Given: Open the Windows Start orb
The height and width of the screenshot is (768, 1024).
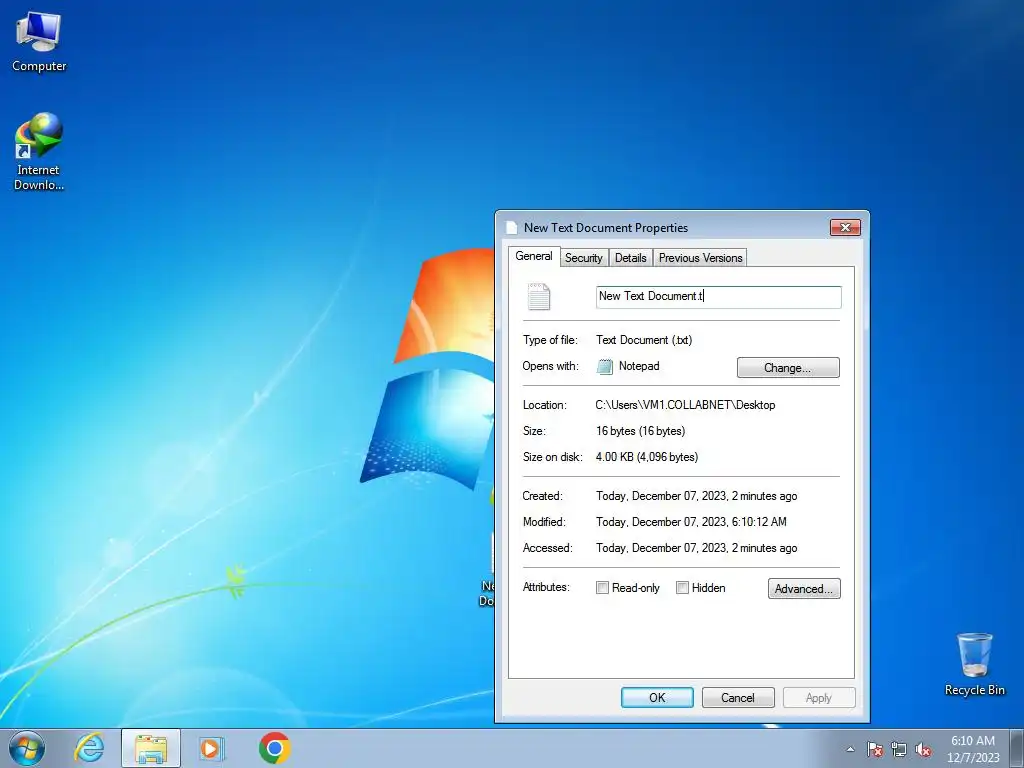Looking at the screenshot, I should pos(27,748).
